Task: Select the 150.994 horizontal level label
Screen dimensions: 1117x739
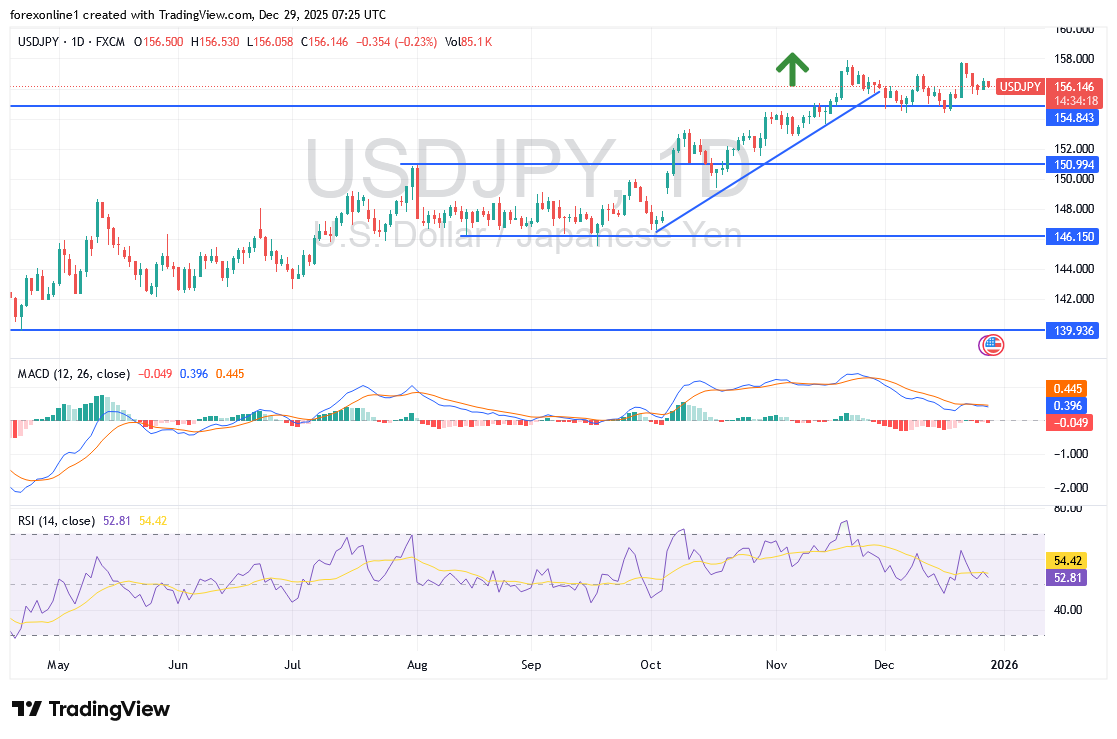Action: click(1072, 163)
